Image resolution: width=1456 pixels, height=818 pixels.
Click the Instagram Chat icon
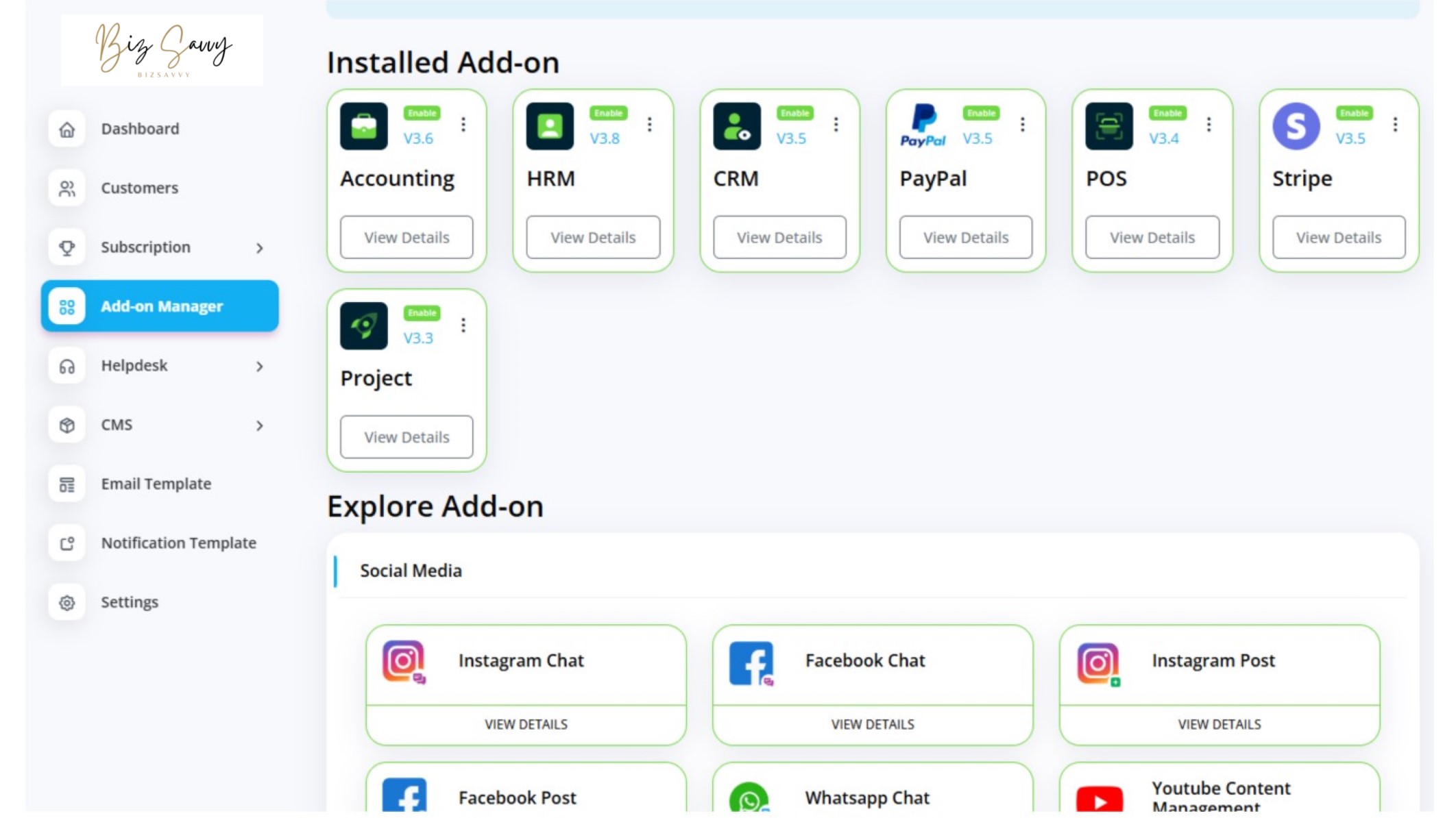coord(404,662)
